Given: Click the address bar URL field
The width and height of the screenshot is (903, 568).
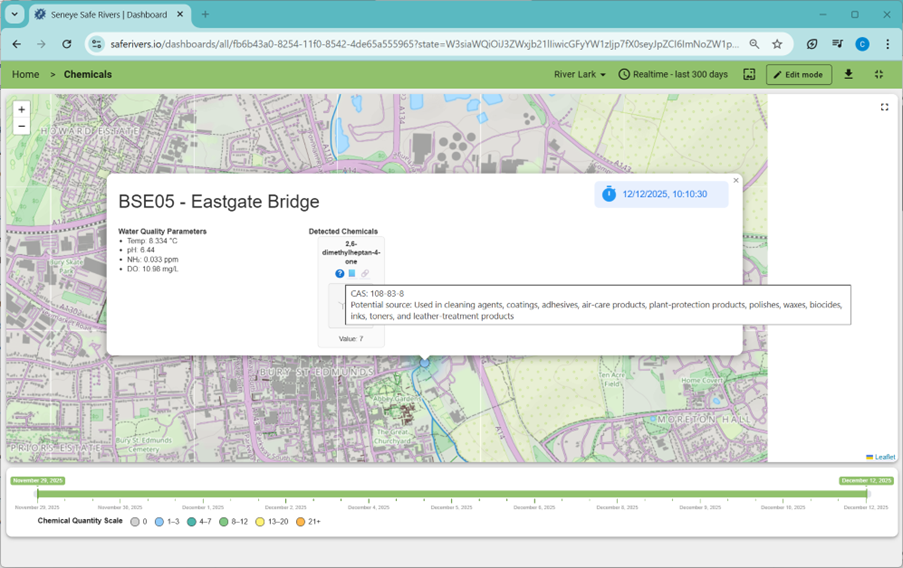Looking at the screenshot, I should click(424, 44).
